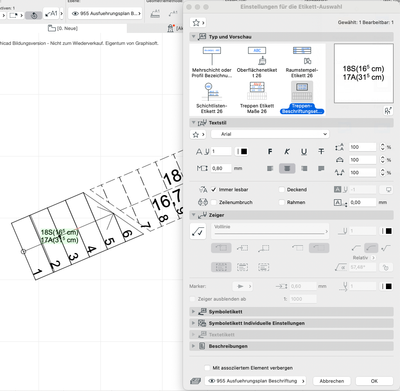This screenshot has width=400, height=391.
Task: Enable Rahmen checkbox
Action: 282,202
